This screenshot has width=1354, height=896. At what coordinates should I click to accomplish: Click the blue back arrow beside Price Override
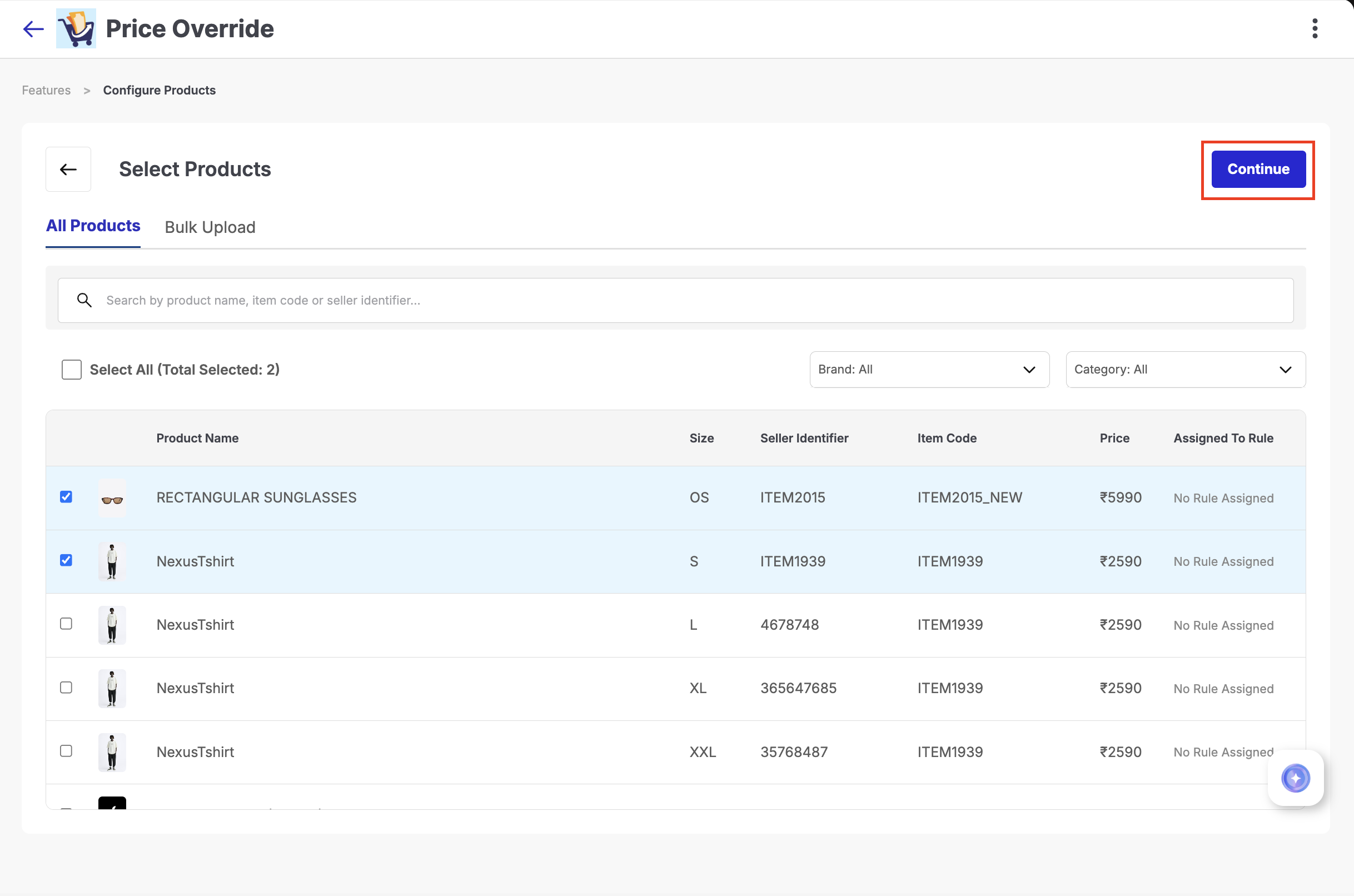pos(33,28)
